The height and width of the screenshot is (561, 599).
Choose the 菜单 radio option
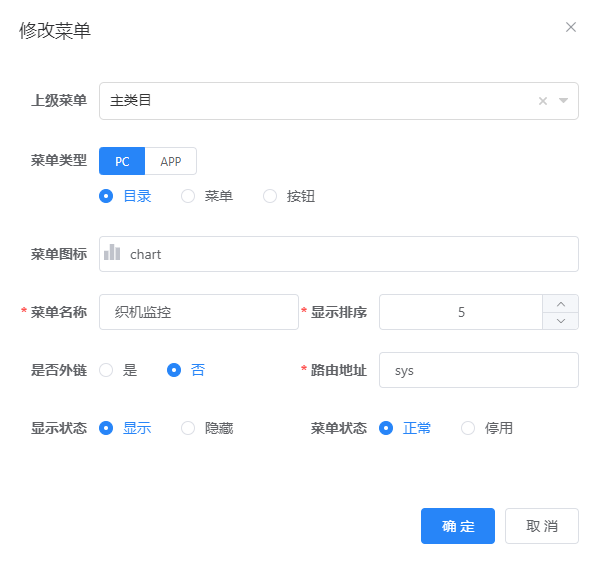207,196
